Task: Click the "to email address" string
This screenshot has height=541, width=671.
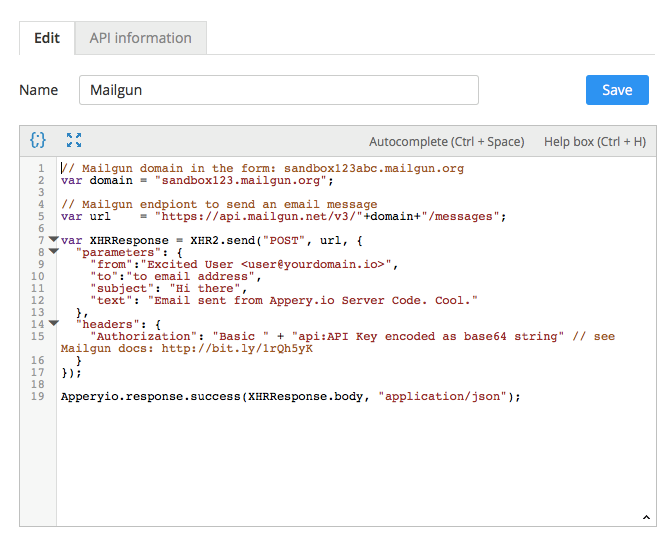Action: tap(190, 276)
